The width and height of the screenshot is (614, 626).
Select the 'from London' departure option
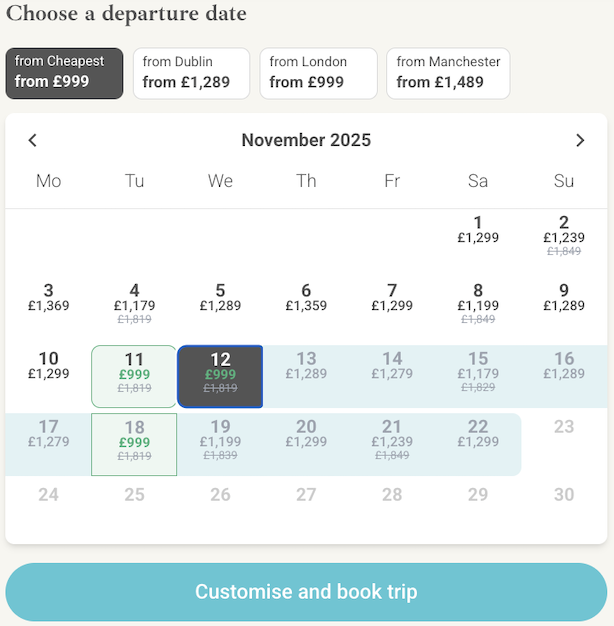(318, 73)
